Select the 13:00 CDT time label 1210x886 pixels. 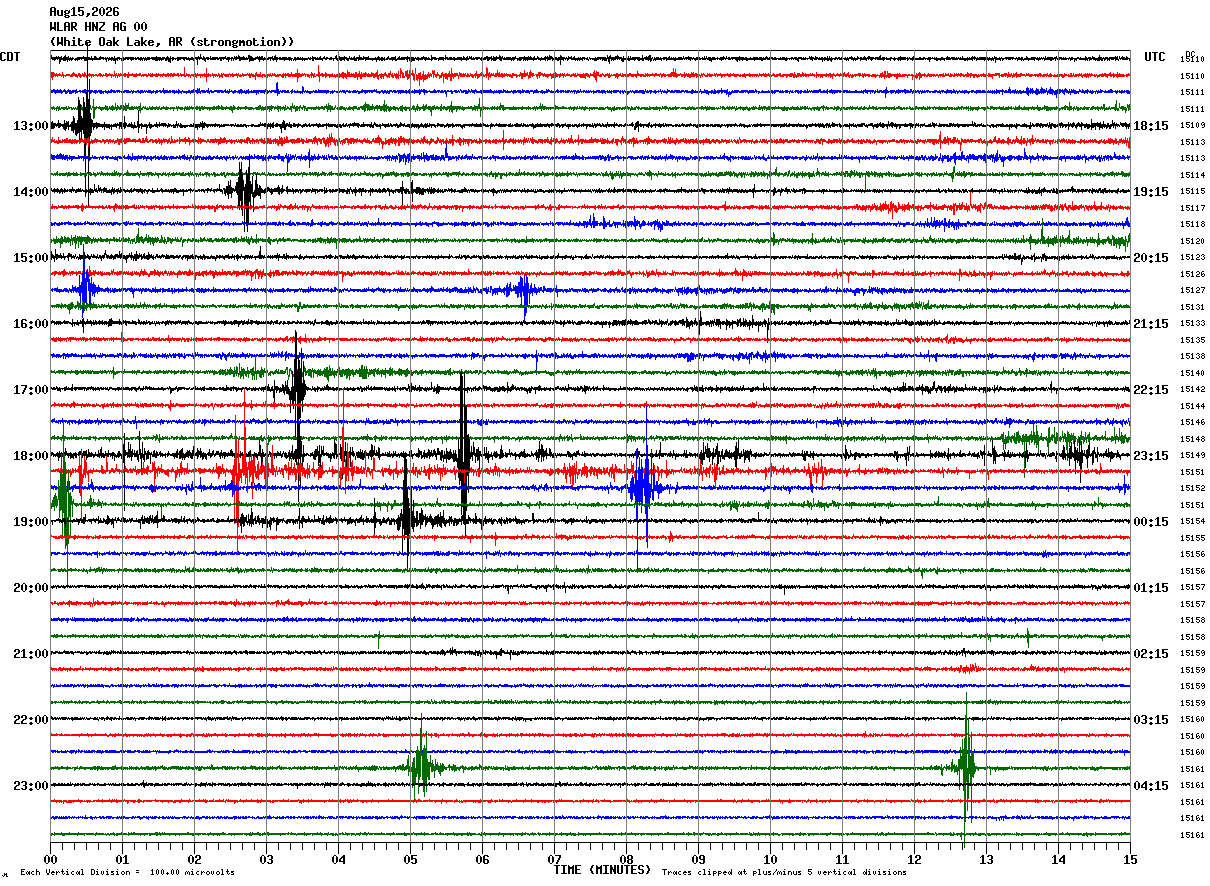coord(30,126)
